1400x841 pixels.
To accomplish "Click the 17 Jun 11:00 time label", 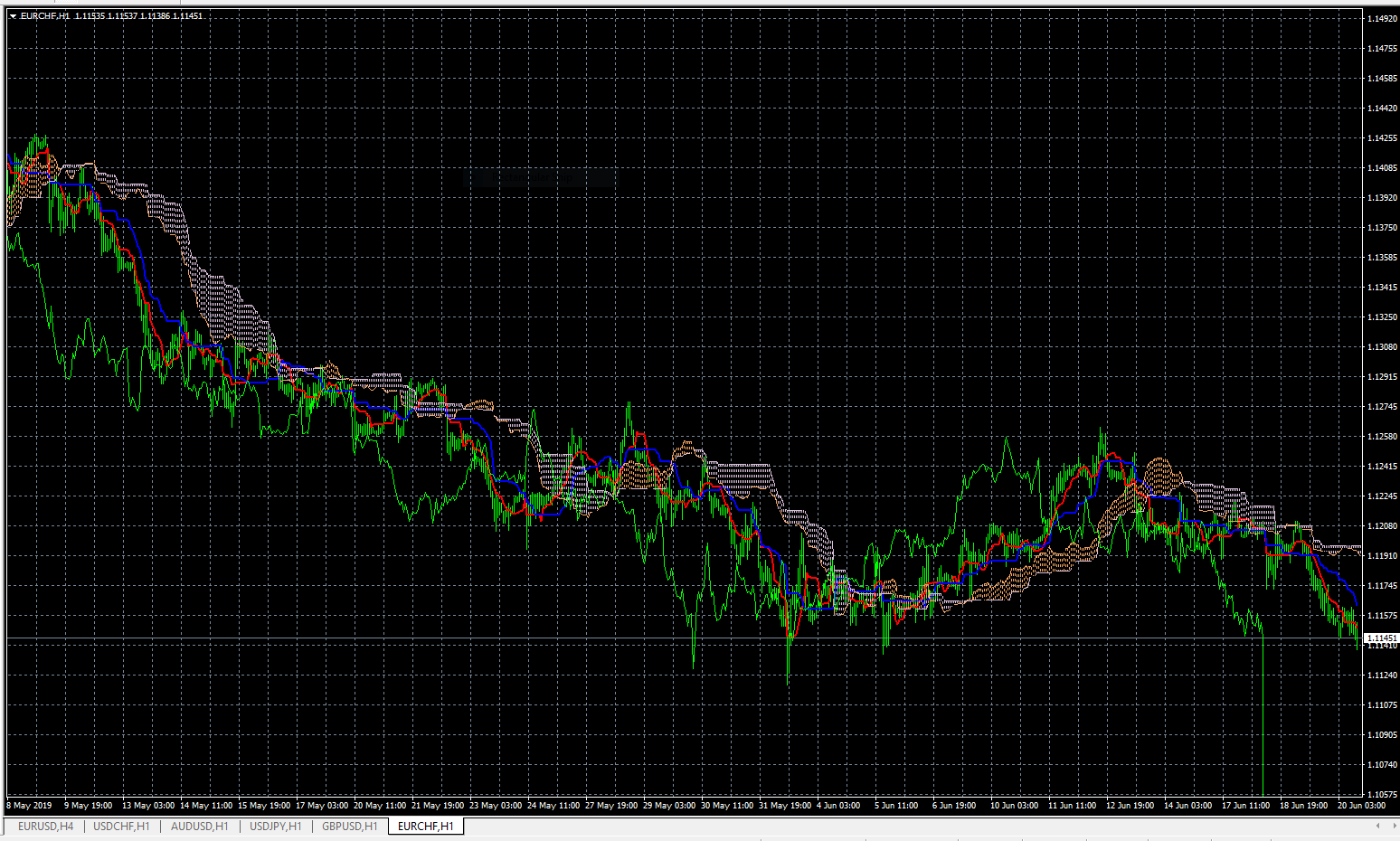I will (1246, 805).
